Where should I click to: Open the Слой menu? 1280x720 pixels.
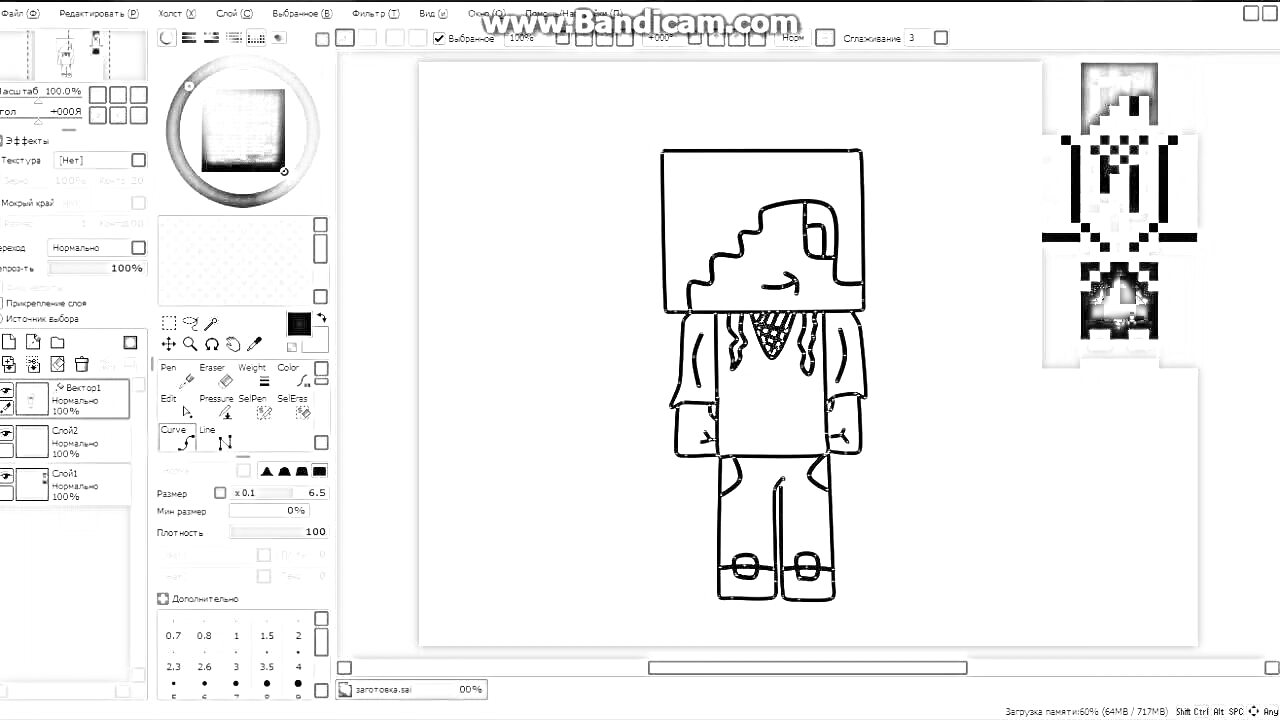234,14
